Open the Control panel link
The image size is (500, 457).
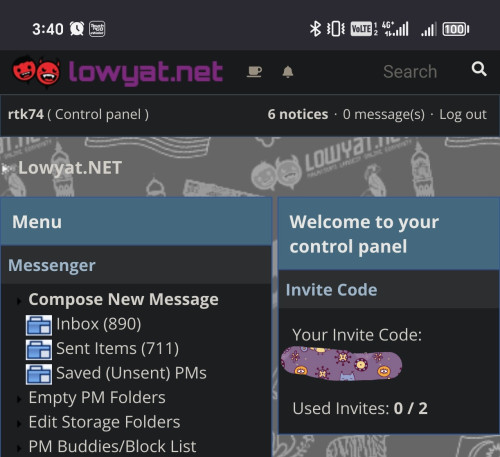point(98,114)
